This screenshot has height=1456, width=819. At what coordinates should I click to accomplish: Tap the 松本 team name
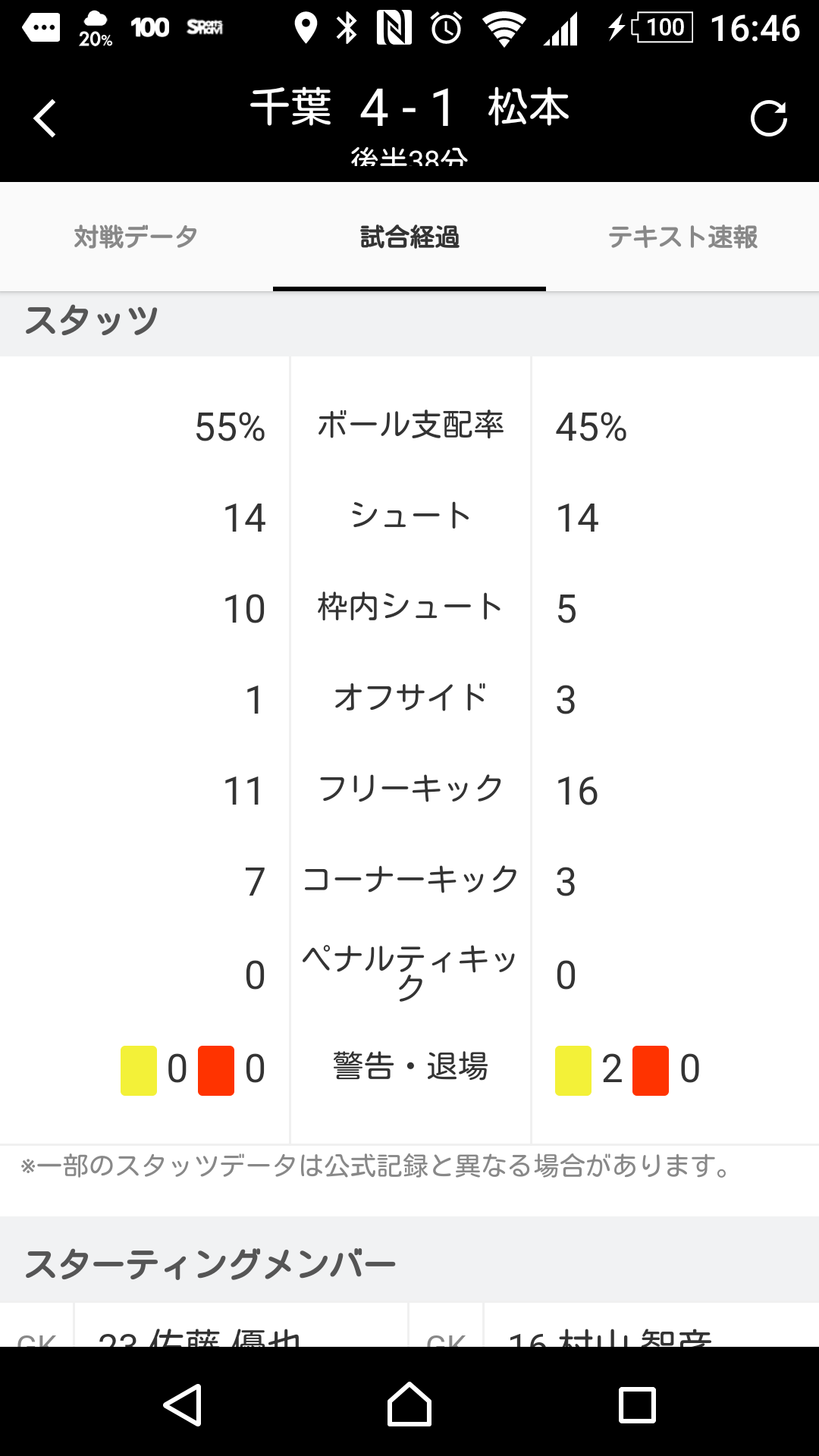point(529,108)
